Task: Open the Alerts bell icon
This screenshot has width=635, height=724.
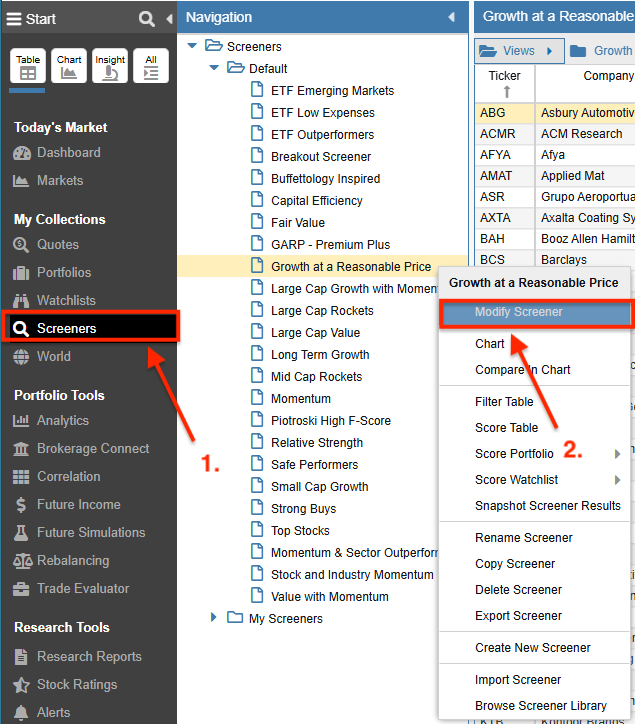Action: pos(21,713)
